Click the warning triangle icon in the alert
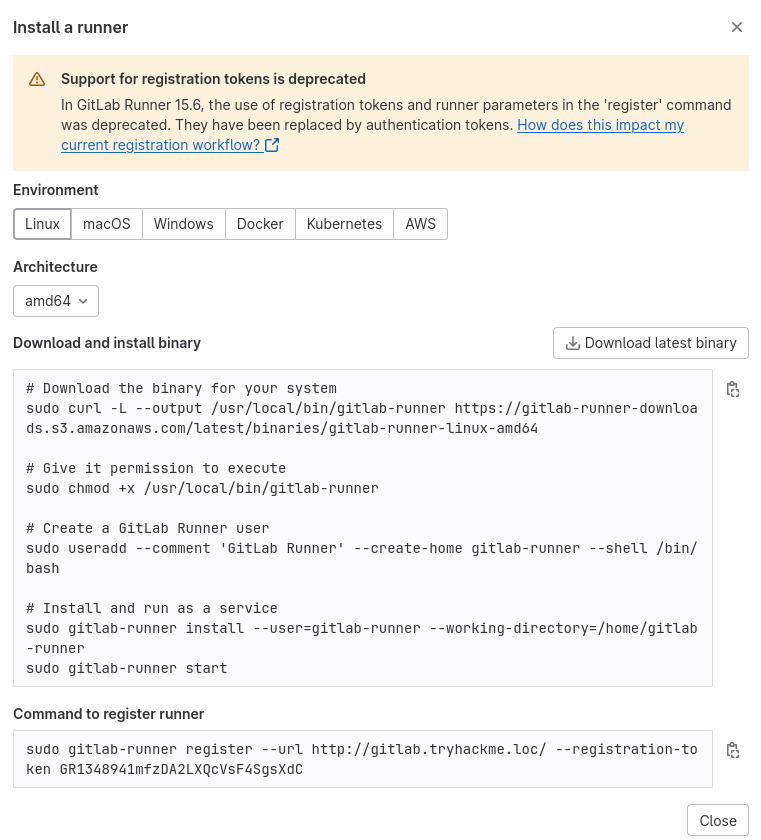 point(37,79)
